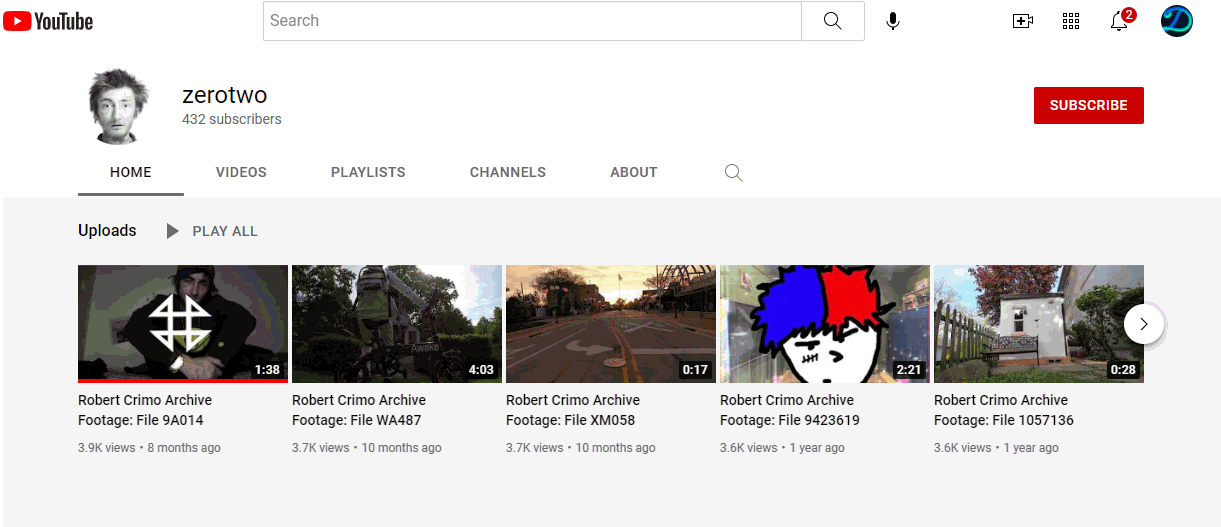The height and width of the screenshot is (527, 1221).
Task: Click title 'Footage: File 9423619'
Action: [x=790, y=420]
